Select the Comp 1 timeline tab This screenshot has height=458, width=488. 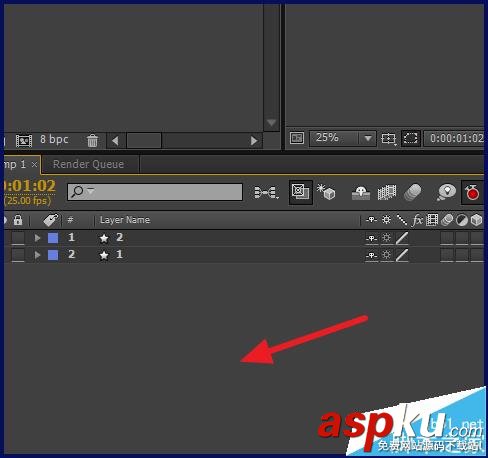click(15, 164)
